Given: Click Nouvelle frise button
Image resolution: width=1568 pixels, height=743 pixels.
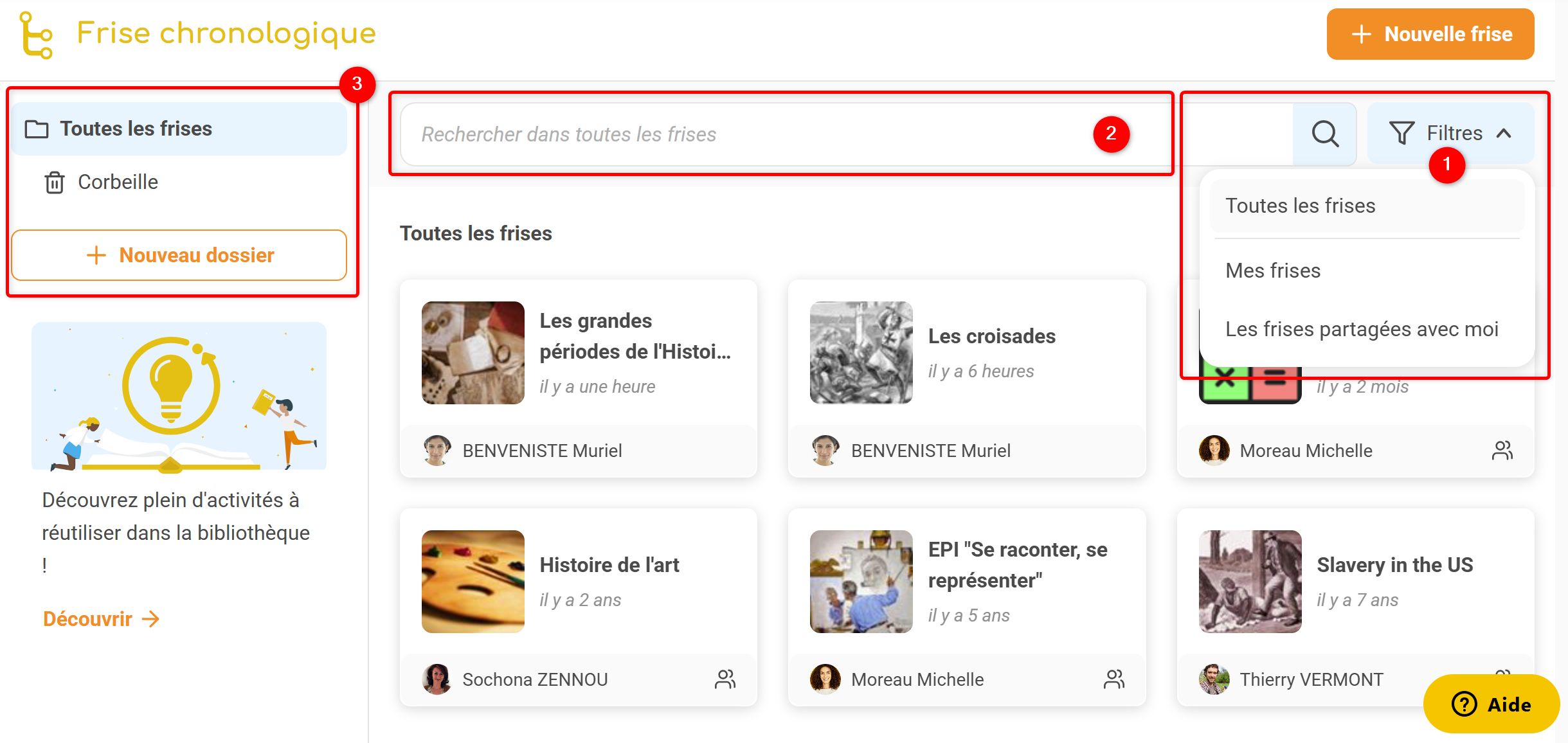Looking at the screenshot, I should (x=1430, y=34).
